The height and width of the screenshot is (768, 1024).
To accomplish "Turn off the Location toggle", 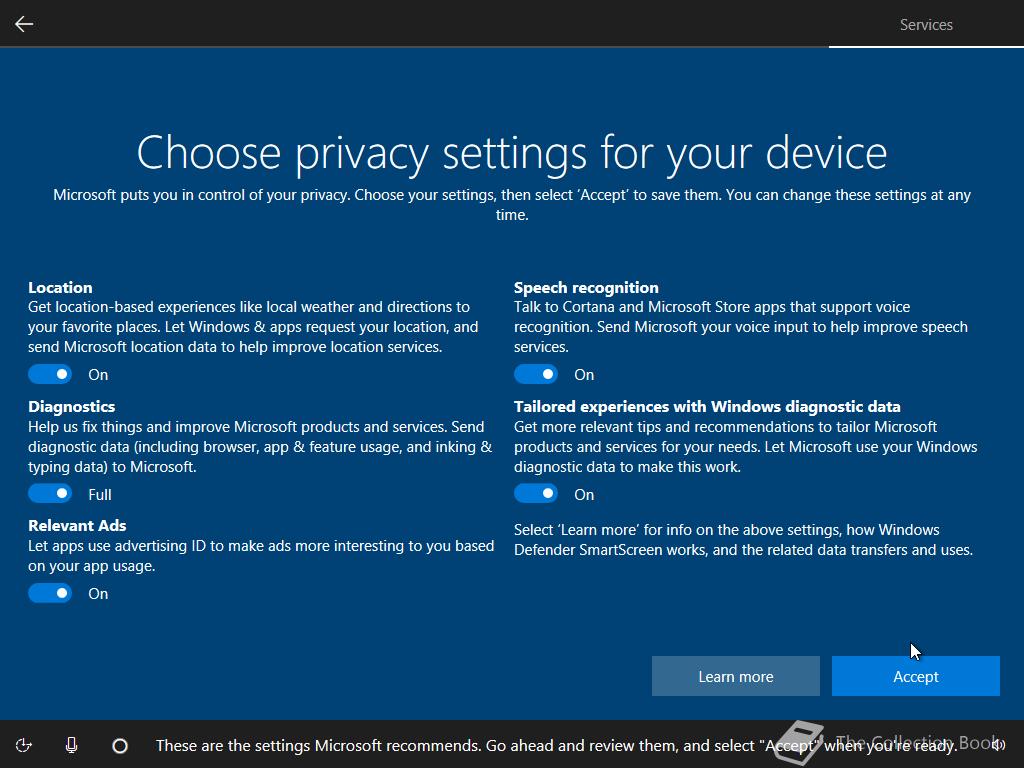I will click(x=50, y=374).
